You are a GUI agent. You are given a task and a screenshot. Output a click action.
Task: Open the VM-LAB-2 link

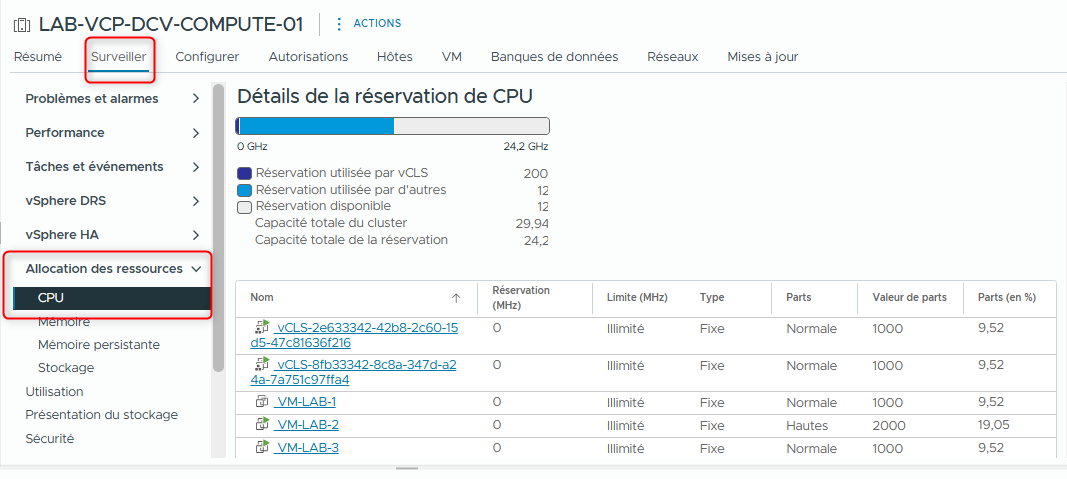306,425
